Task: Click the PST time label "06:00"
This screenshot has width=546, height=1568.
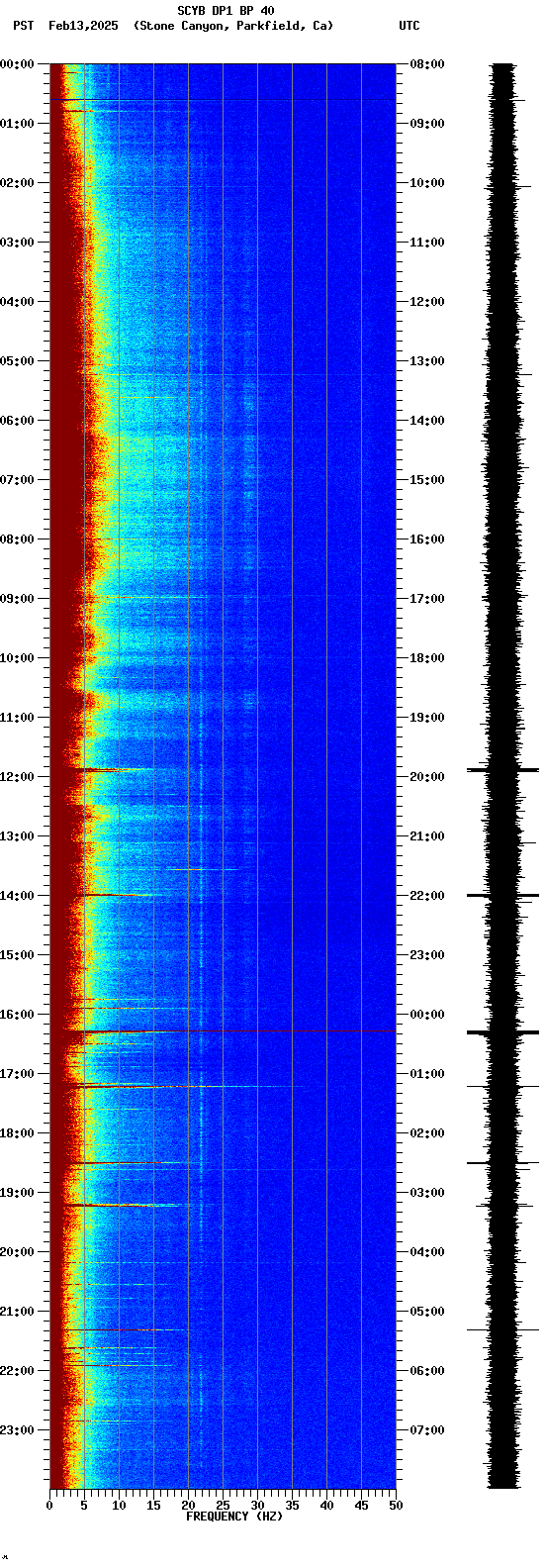Action: coord(17,421)
